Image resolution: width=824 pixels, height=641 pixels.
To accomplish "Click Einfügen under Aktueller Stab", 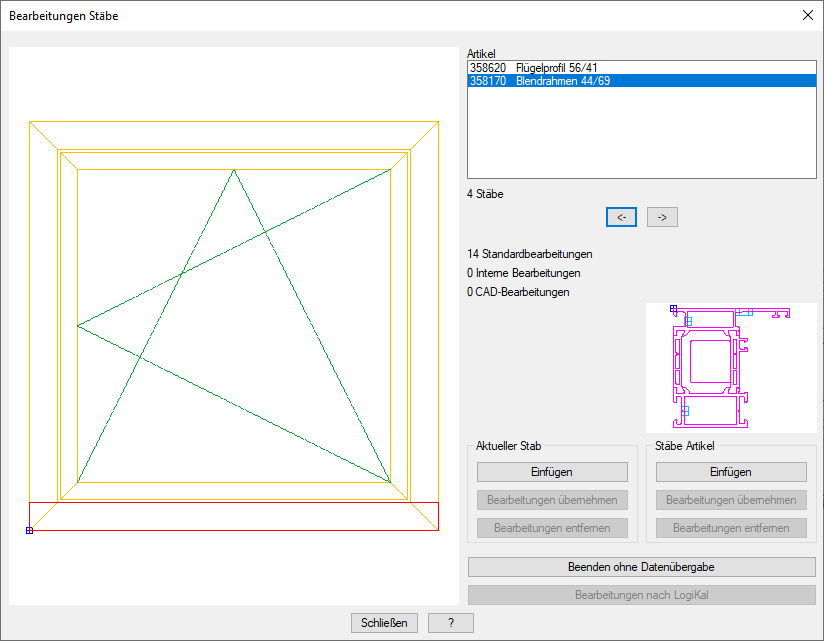I will tap(552, 472).
